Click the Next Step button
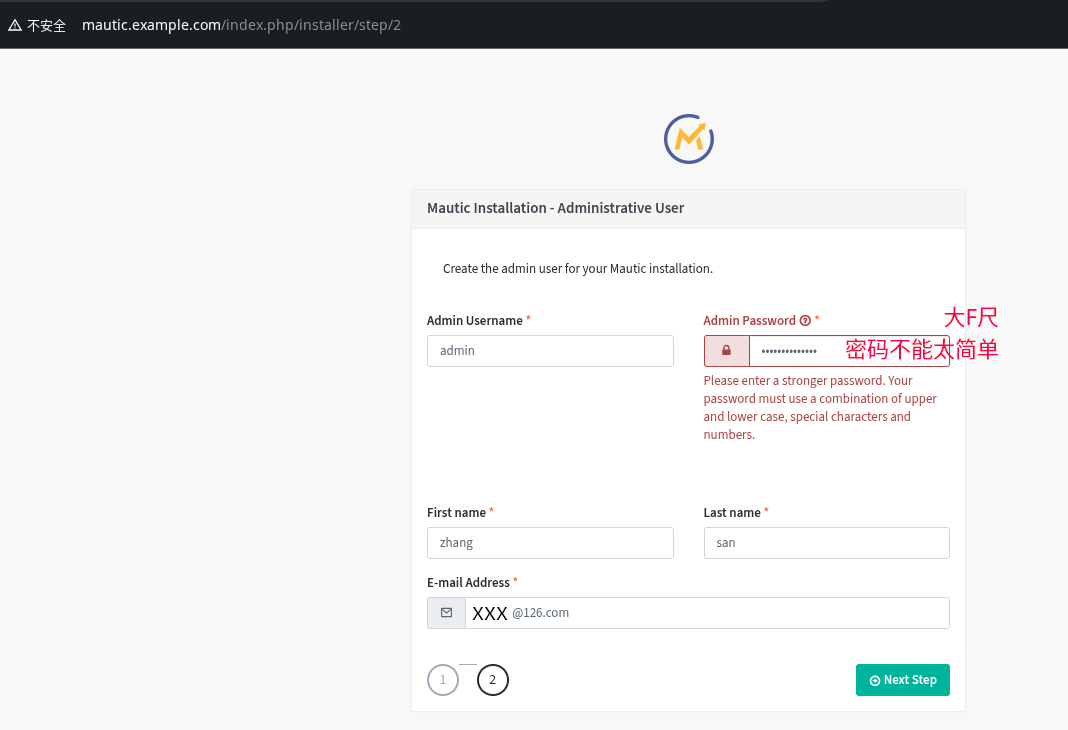 click(902, 680)
